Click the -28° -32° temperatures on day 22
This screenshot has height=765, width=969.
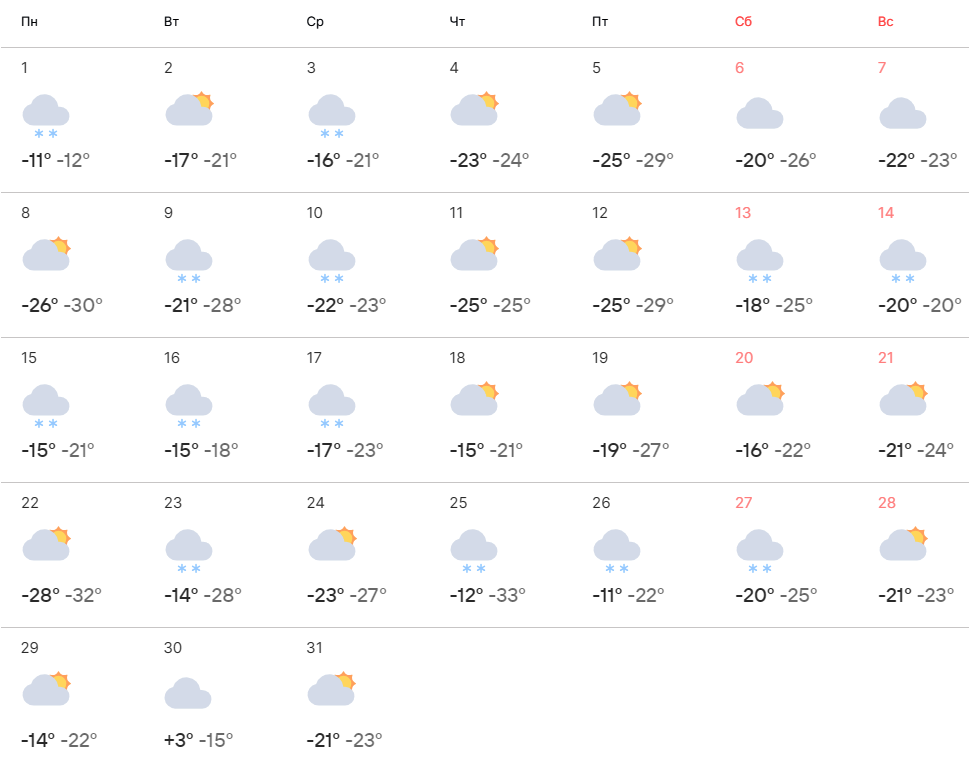click(x=61, y=595)
